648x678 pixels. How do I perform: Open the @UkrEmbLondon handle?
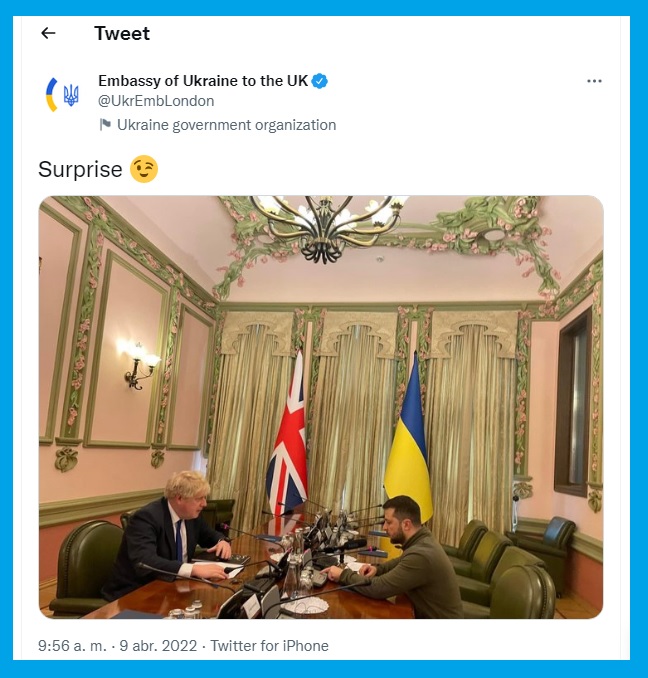pos(156,101)
